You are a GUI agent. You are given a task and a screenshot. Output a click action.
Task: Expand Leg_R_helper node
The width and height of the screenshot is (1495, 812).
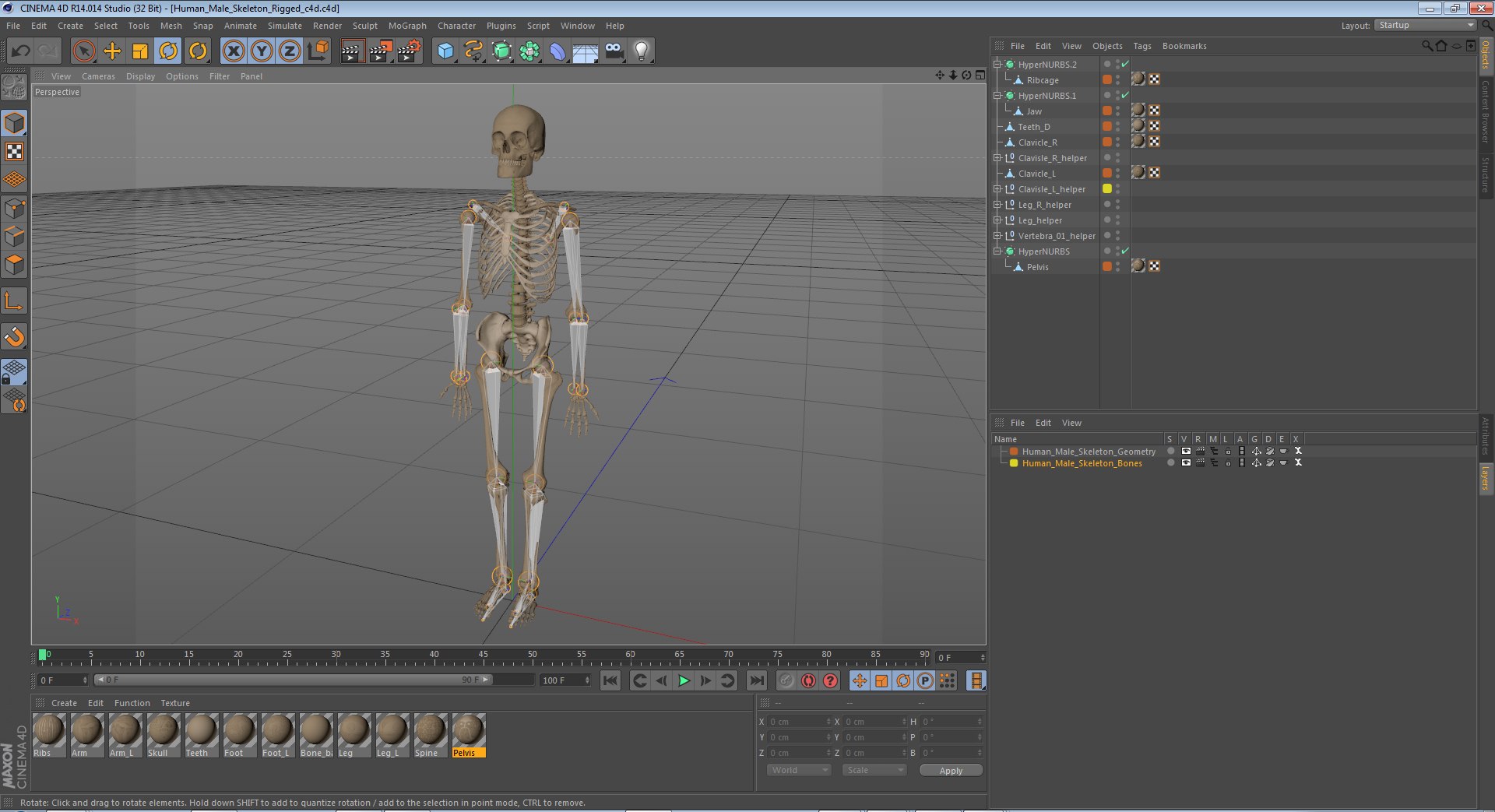pyautogui.click(x=997, y=205)
